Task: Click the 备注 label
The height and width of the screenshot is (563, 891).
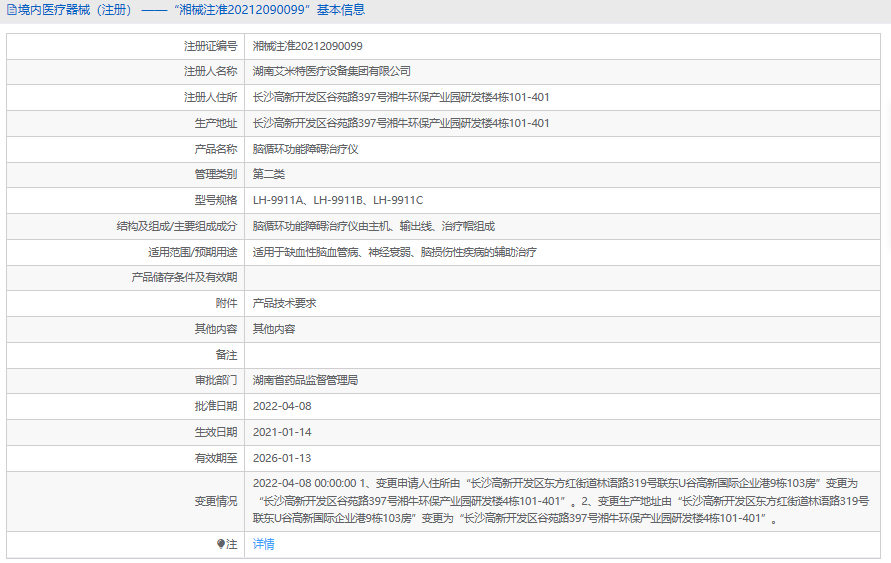Action: click(x=227, y=355)
